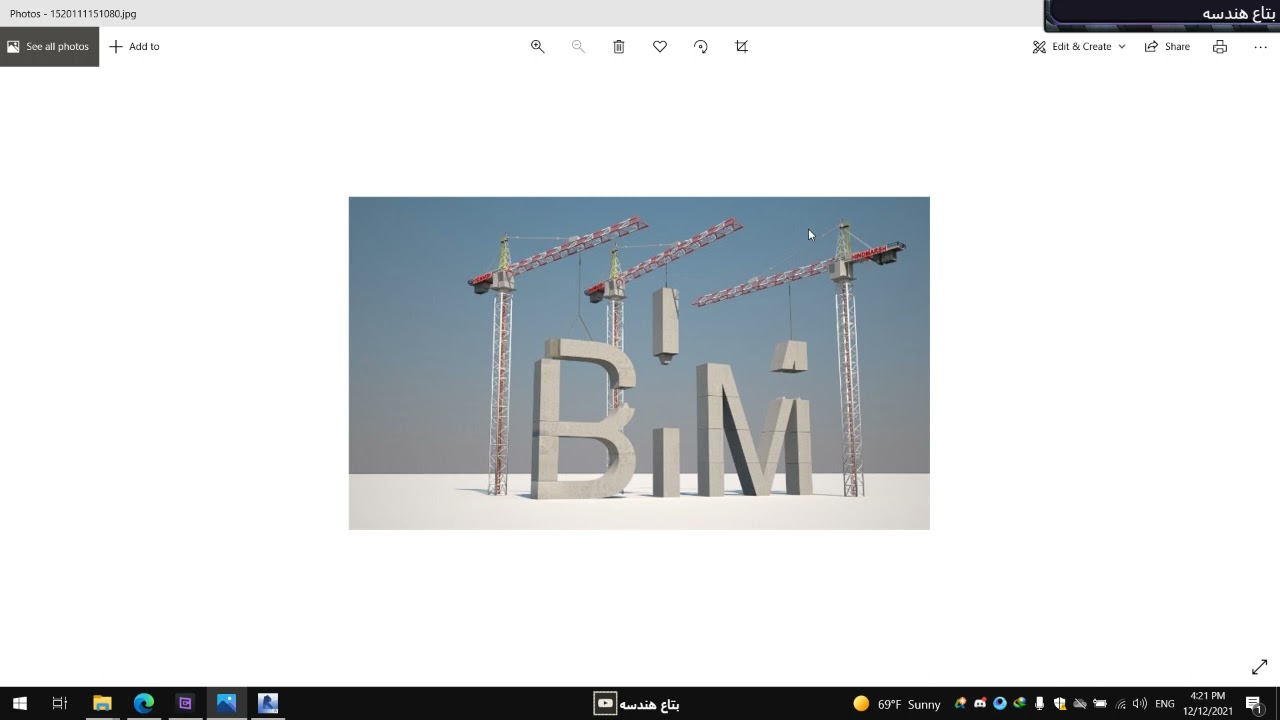Screen dimensions: 1280x720
Task: Open the speaker volume control
Action: (x=1140, y=703)
